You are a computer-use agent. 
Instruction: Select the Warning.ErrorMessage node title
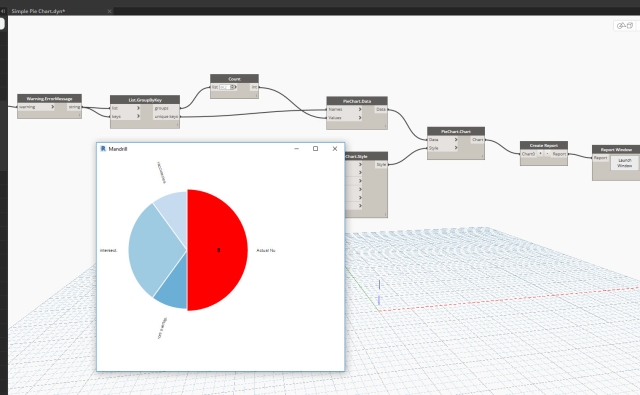tap(49, 98)
